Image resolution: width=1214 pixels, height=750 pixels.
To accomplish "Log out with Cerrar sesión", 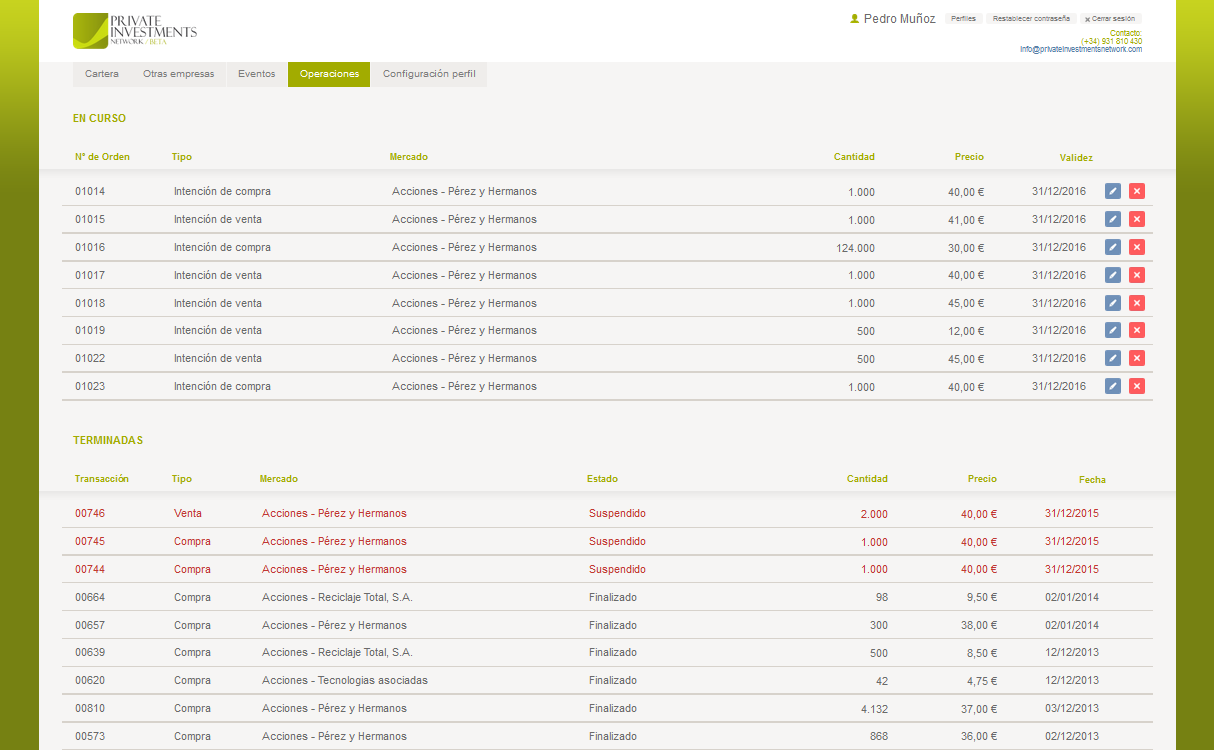I will tap(1110, 19).
